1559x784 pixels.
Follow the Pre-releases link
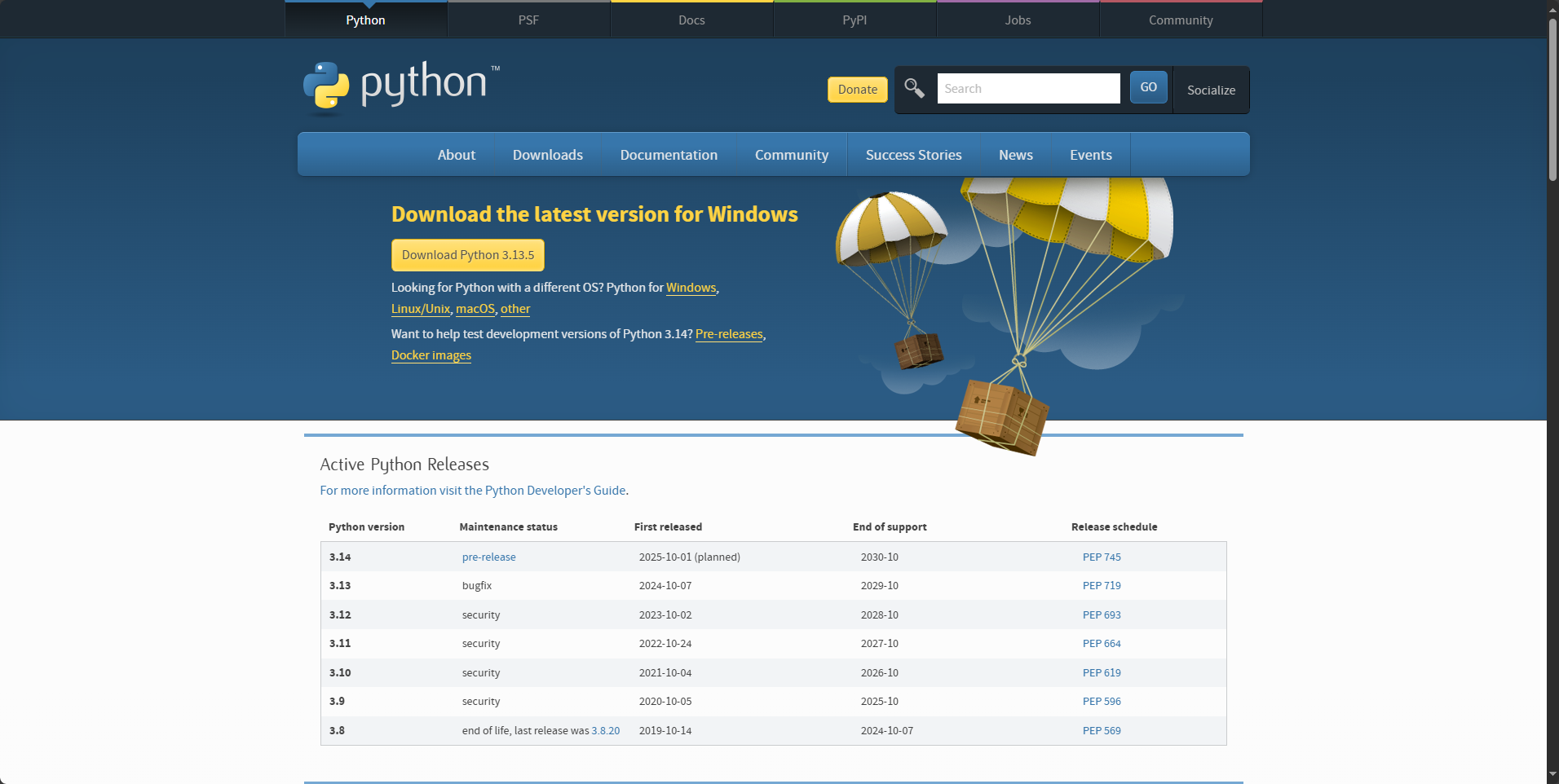coord(729,334)
